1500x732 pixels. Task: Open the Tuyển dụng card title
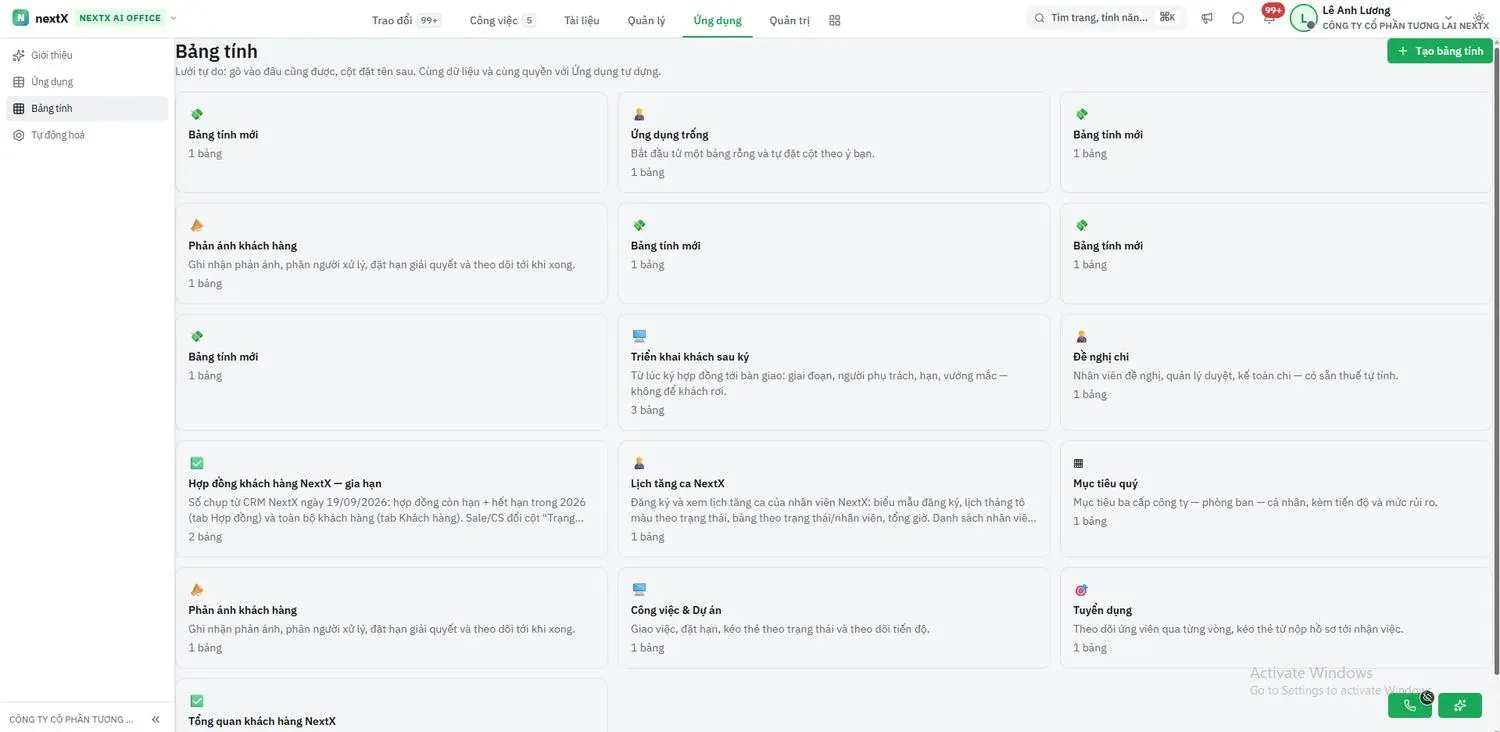1102,610
